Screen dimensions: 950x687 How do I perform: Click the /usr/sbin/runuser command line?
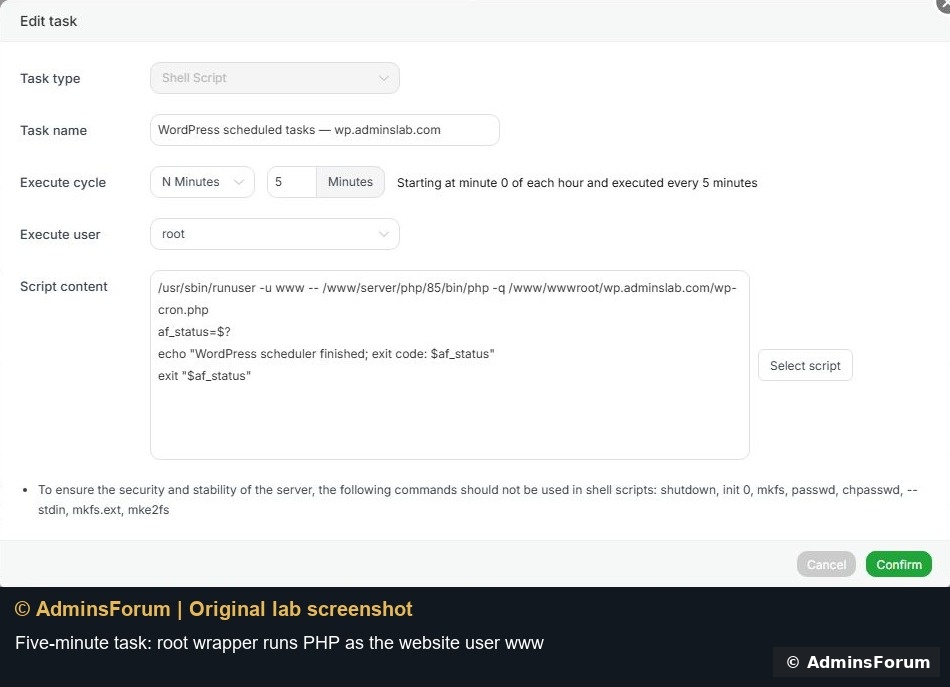coord(447,299)
